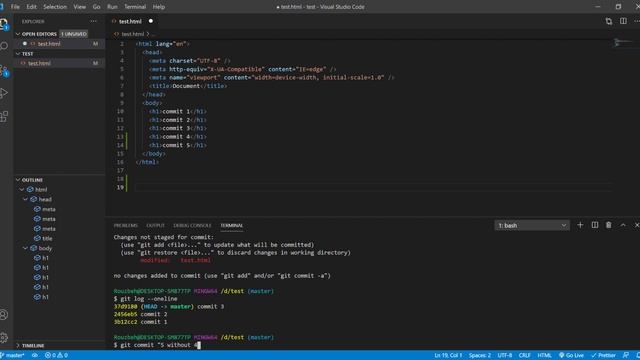
Task: Switch to the Problems tab
Action: pyautogui.click(x=125, y=225)
